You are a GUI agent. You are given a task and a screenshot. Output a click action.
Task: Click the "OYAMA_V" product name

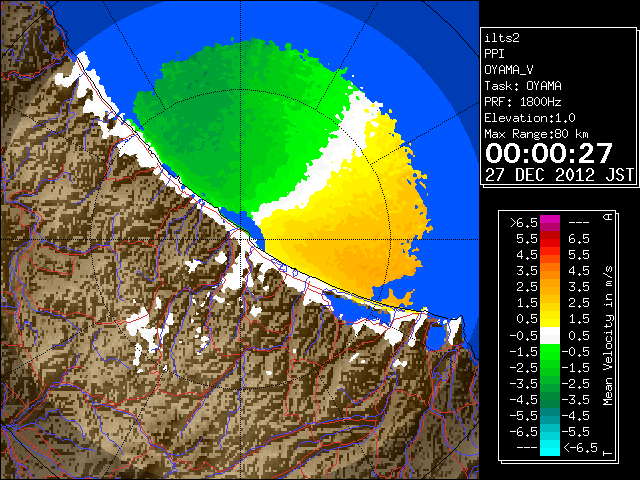[509, 70]
